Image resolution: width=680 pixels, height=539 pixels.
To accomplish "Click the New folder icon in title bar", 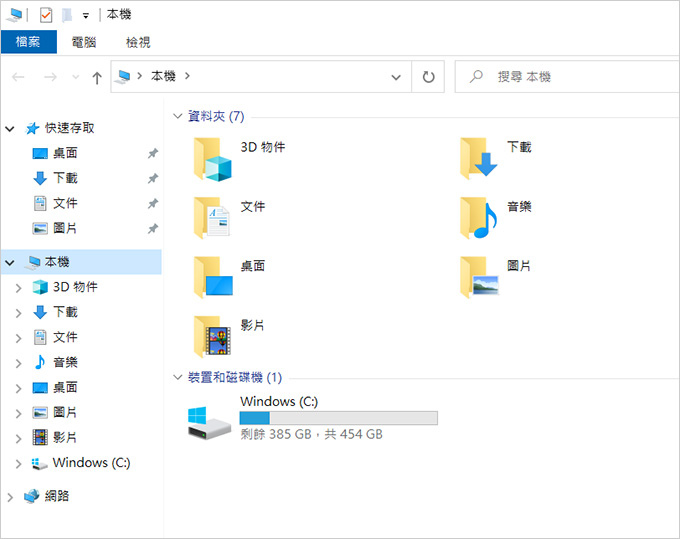I will pyautogui.click(x=67, y=15).
